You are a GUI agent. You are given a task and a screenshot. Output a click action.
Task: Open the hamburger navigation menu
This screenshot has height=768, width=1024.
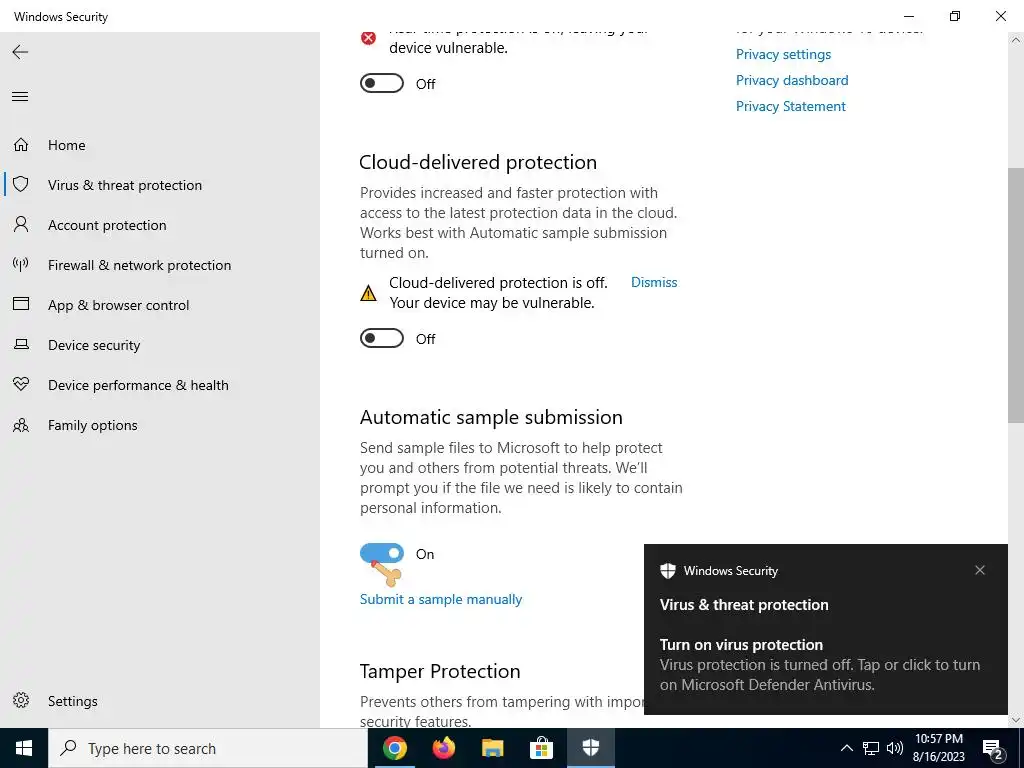20,97
